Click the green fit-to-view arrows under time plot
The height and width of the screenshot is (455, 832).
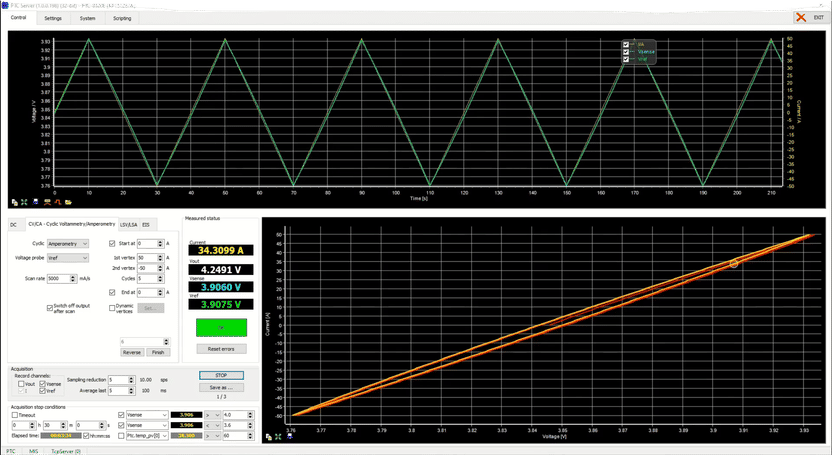(x=24, y=202)
